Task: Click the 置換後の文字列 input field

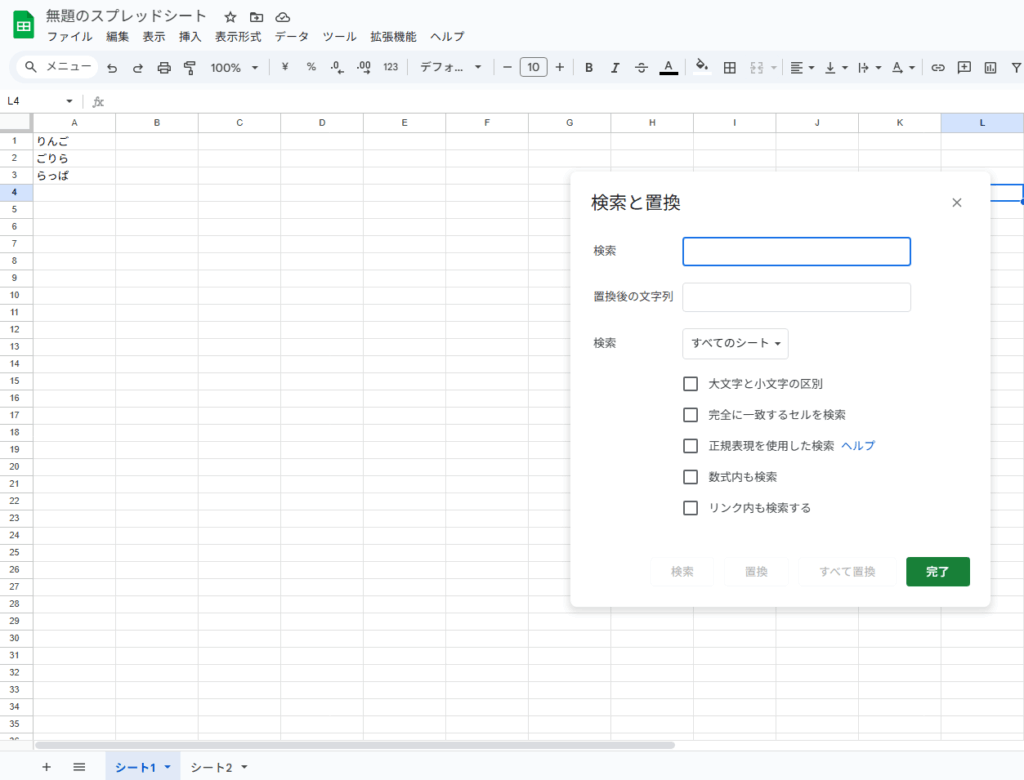Action: (796, 297)
